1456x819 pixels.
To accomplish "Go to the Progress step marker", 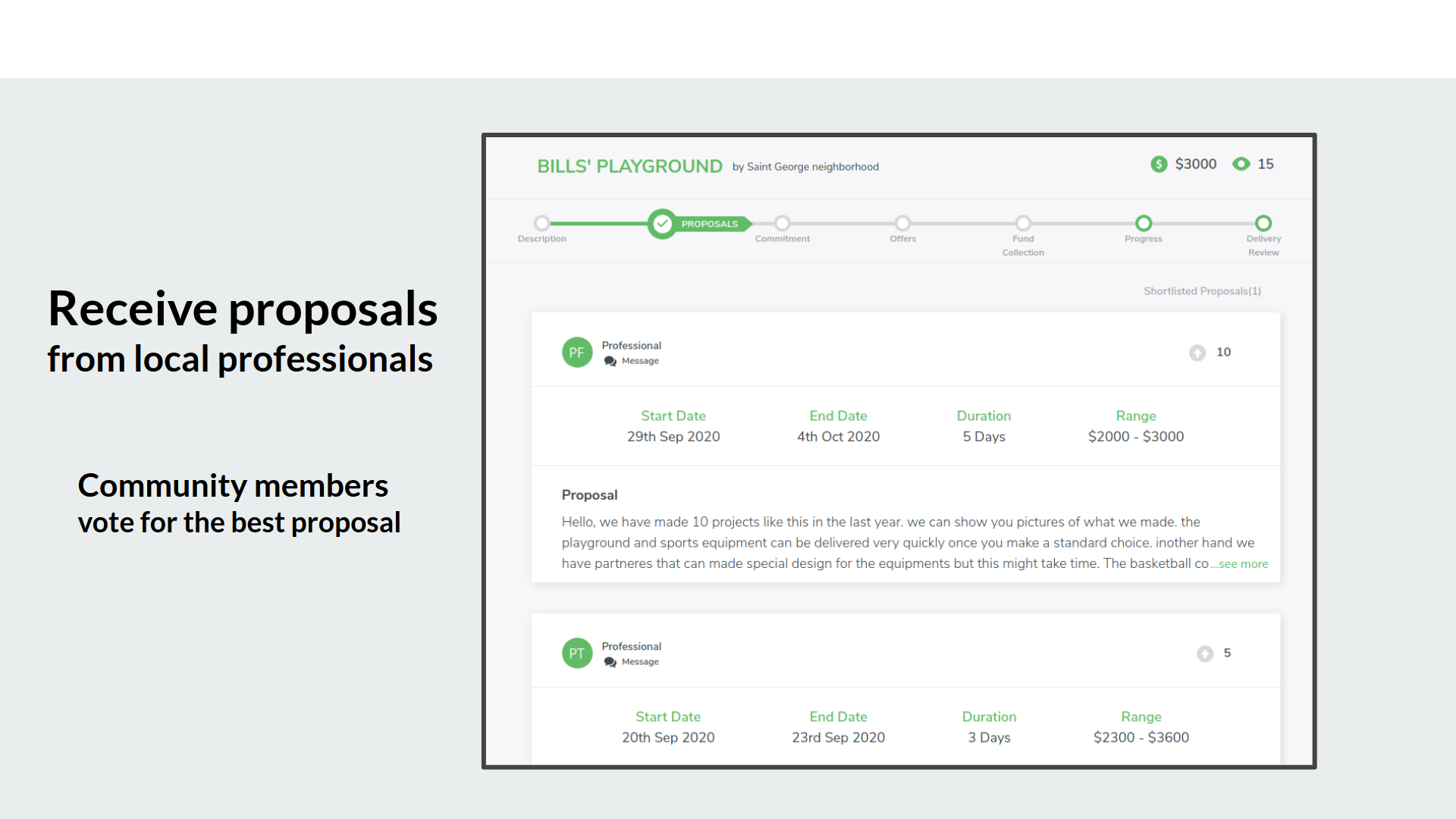I will (1144, 224).
